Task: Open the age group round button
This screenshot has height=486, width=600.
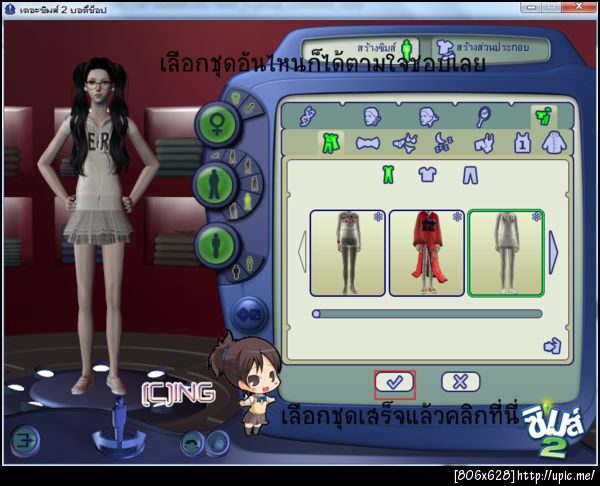Action: pos(214,184)
